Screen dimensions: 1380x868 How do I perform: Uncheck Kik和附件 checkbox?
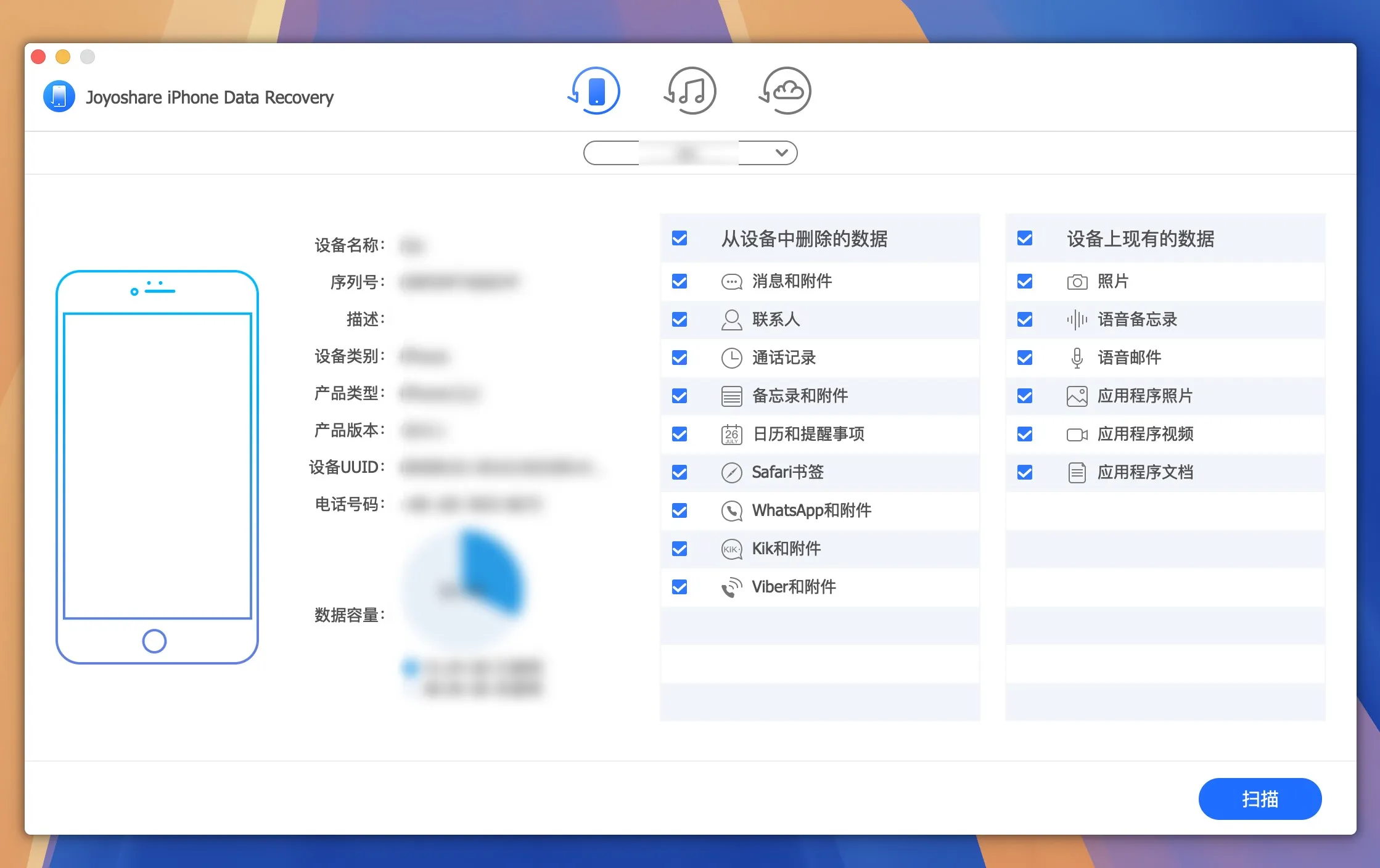click(x=680, y=549)
